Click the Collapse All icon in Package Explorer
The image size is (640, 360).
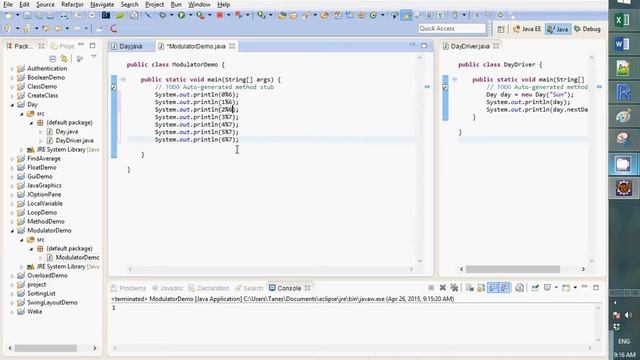pos(53,58)
